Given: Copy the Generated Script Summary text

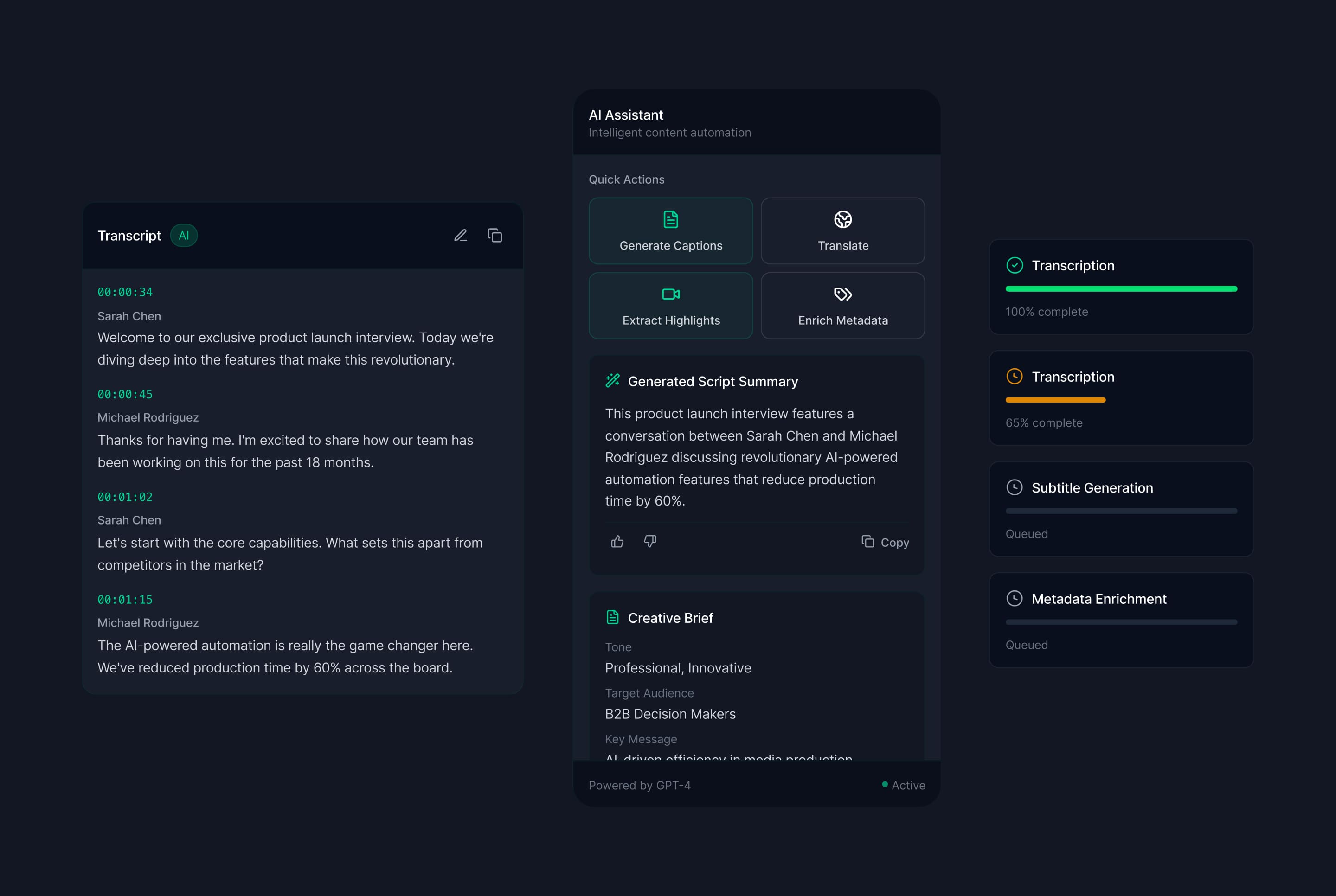Looking at the screenshot, I should pyautogui.click(x=885, y=542).
